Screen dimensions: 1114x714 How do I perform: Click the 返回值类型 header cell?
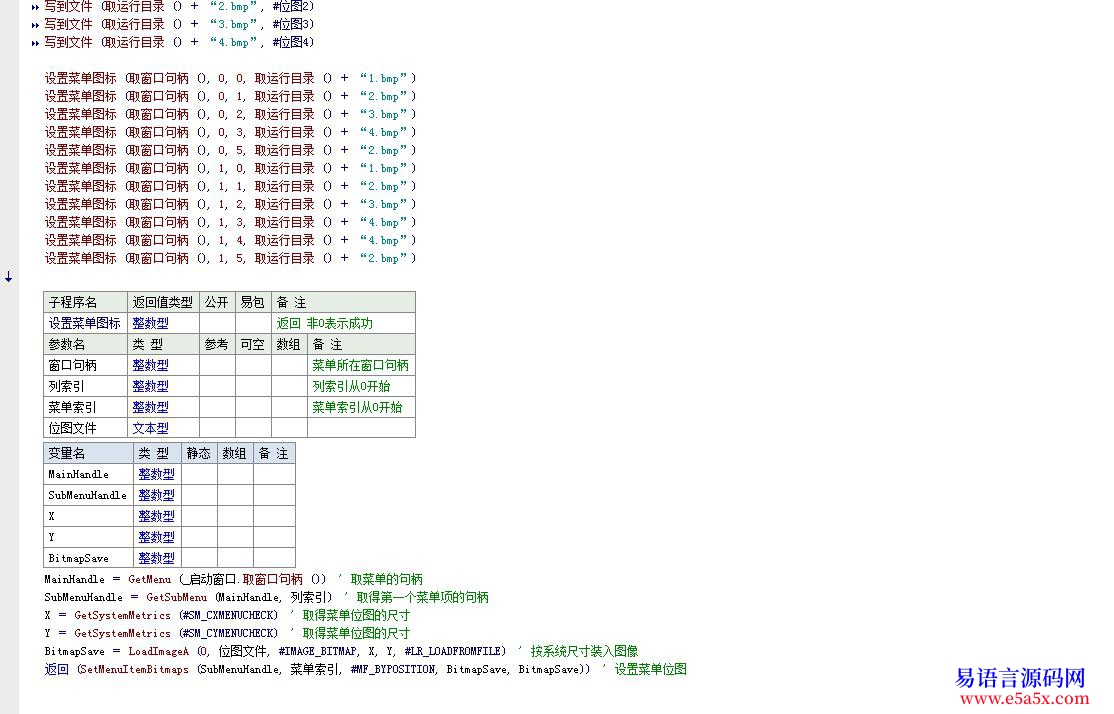point(163,303)
